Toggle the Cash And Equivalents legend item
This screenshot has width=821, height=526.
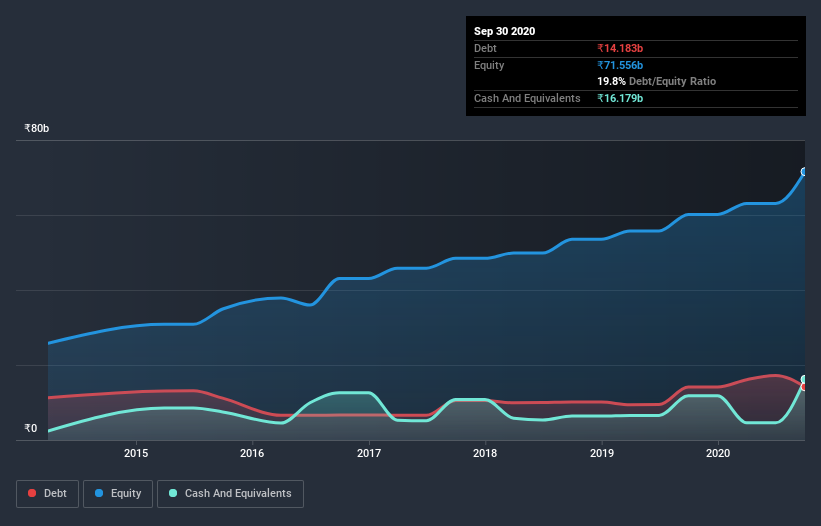click(x=230, y=494)
